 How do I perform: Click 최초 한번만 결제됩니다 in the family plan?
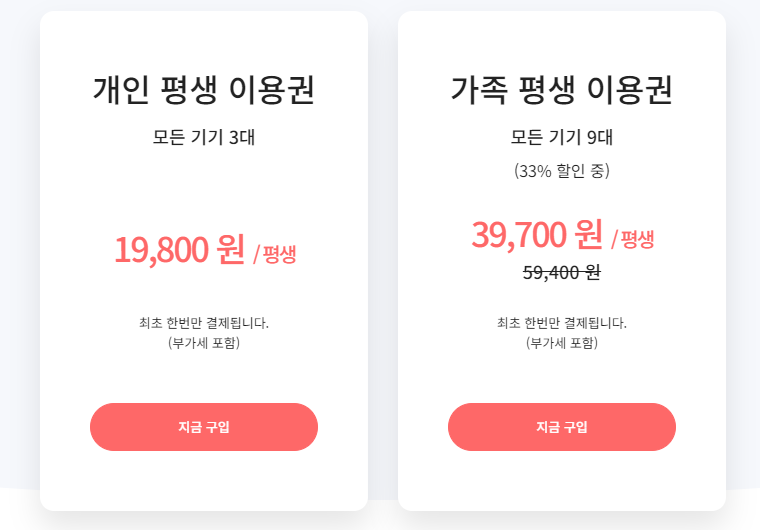click(562, 323)
